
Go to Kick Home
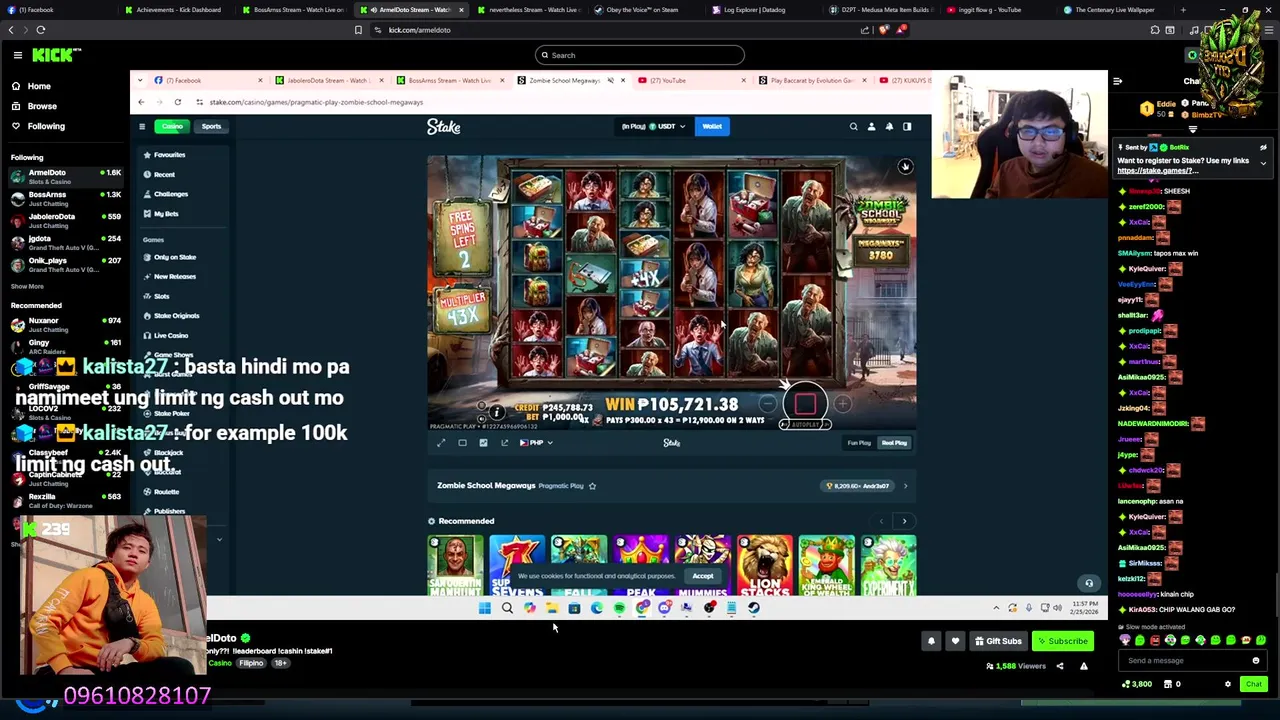pyautogui.click(x=39, y=86)
